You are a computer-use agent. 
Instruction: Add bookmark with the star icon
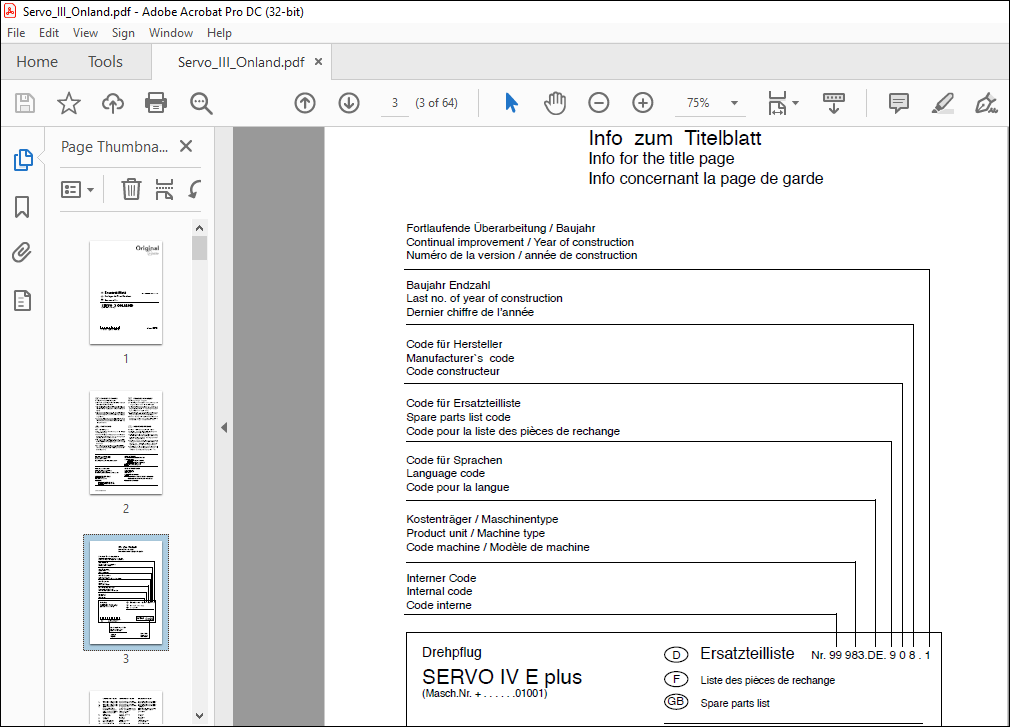(69, 103)
